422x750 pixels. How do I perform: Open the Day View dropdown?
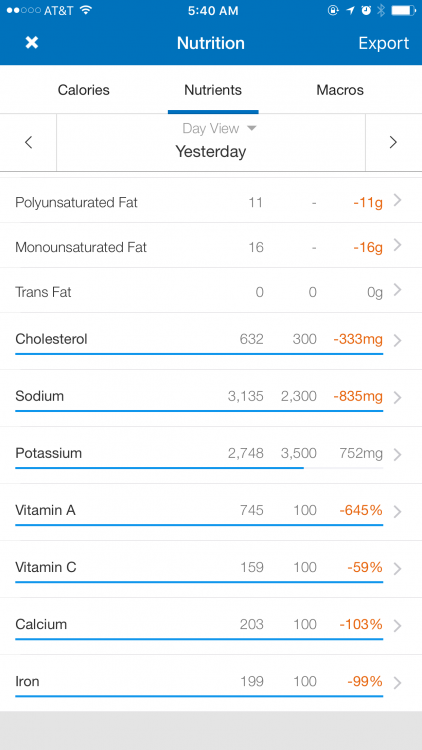(220, 128)
